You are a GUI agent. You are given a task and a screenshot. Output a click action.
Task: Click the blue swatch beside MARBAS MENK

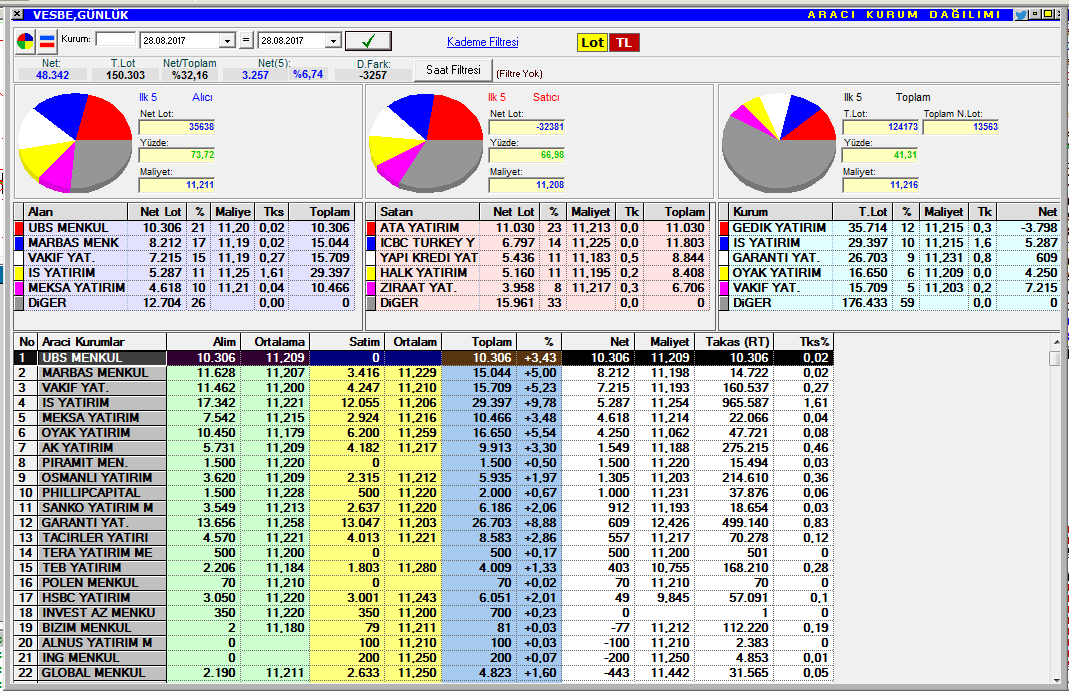click(19, 243)
